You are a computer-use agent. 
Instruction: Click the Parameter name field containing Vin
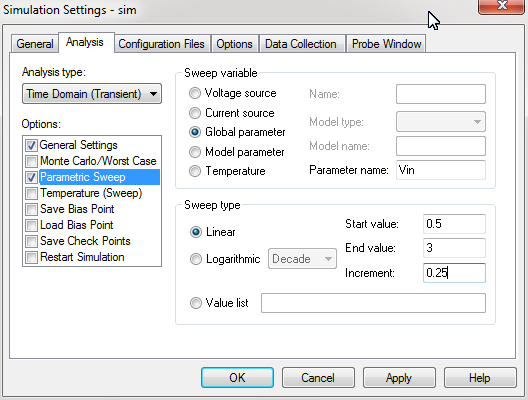pos(441,170)
